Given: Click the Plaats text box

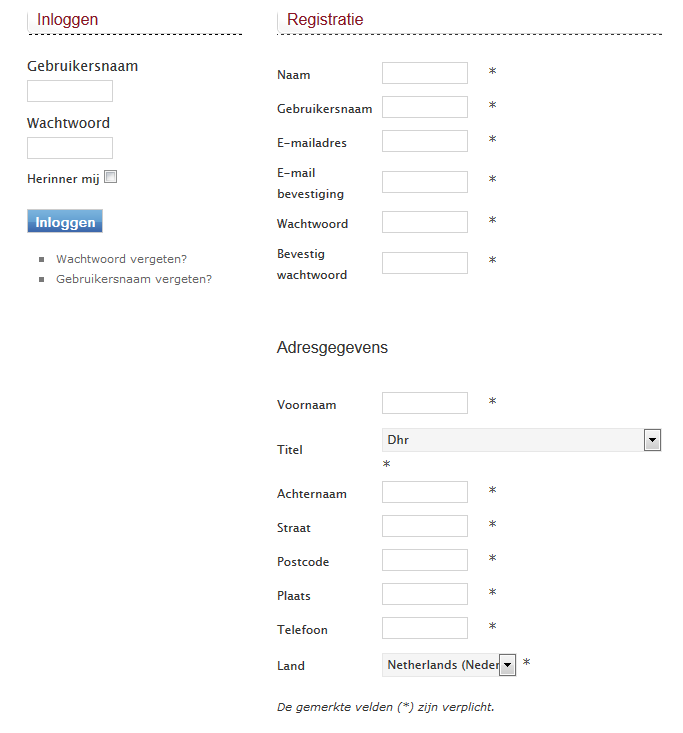Looking at the screenshot, I should coord(425,594).
